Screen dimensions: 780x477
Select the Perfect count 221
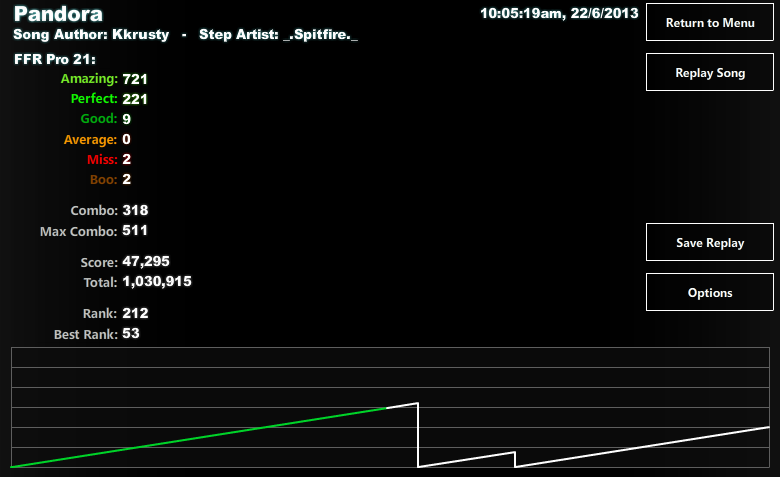(135, 99)
